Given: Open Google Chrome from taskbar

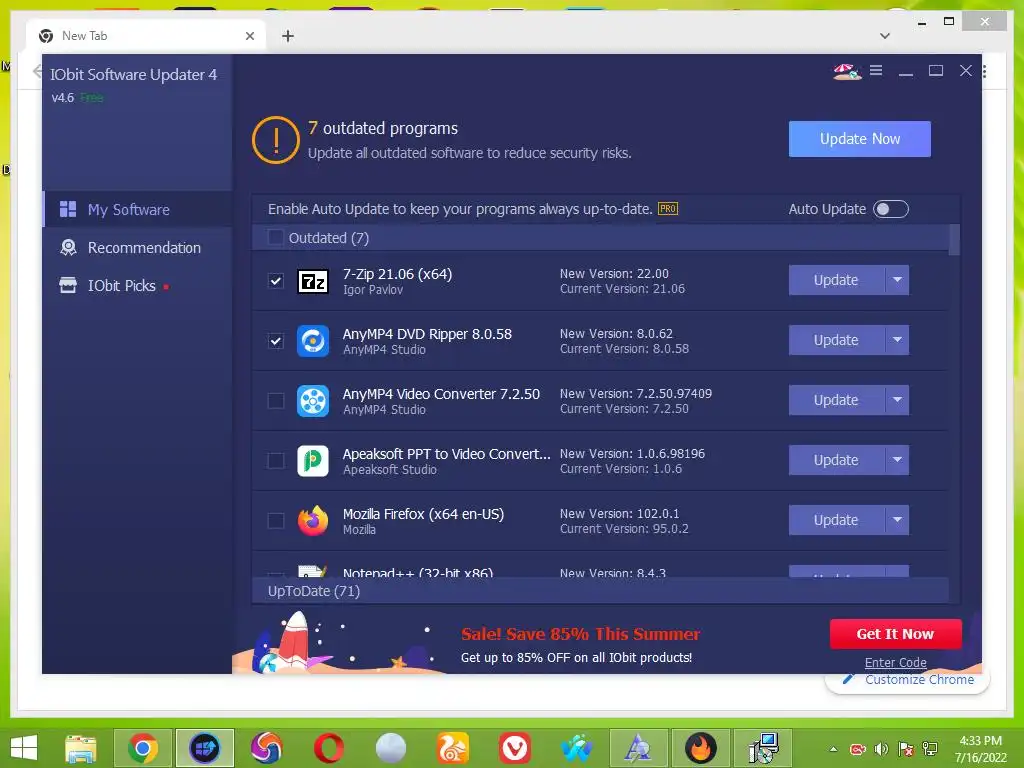Looking at the screenshot, I should (x=143, y=748).
